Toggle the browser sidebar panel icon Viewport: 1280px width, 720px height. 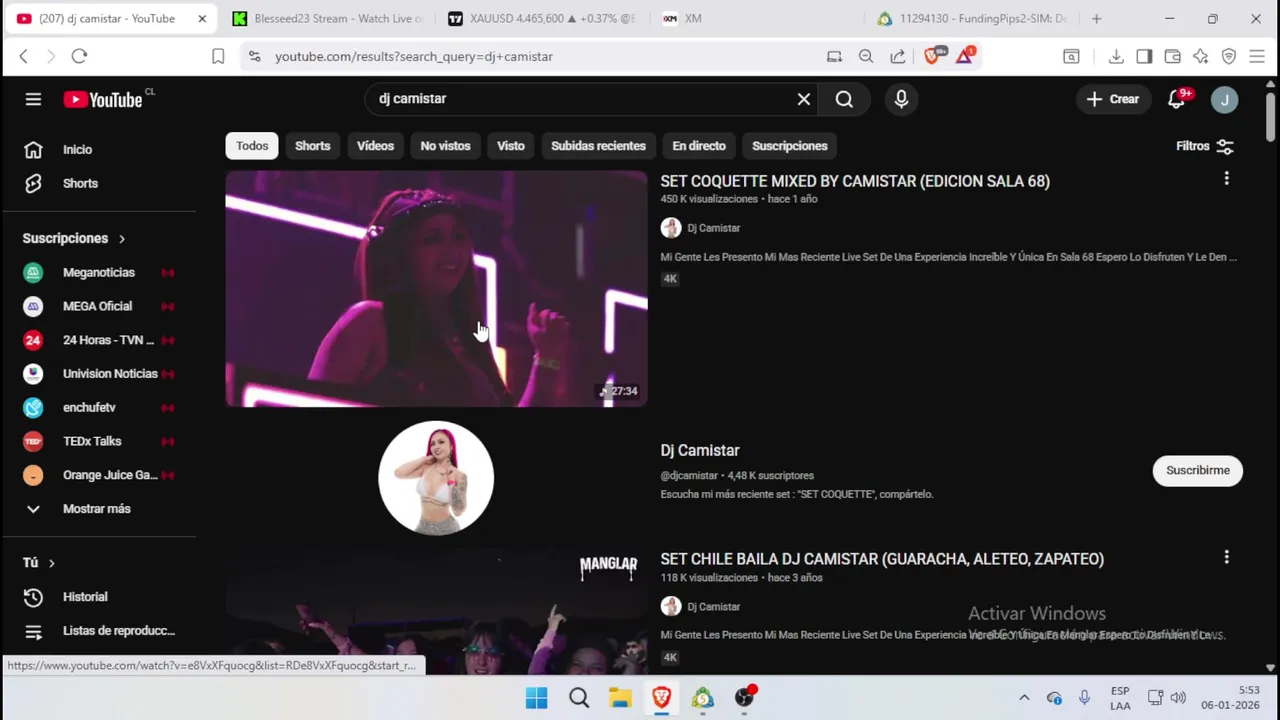pos(1144,56)
